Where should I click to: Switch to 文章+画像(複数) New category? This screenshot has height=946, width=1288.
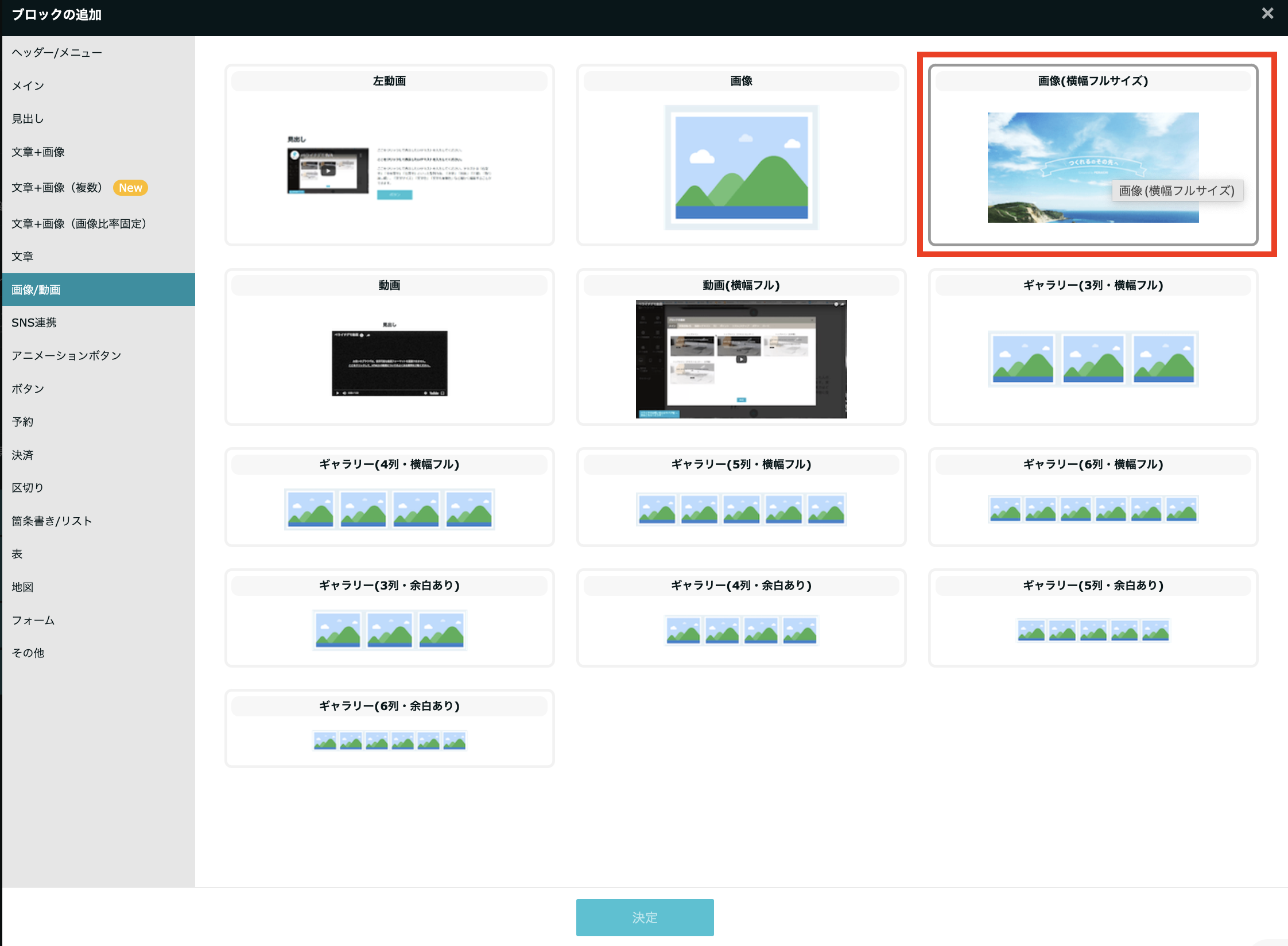57,188
